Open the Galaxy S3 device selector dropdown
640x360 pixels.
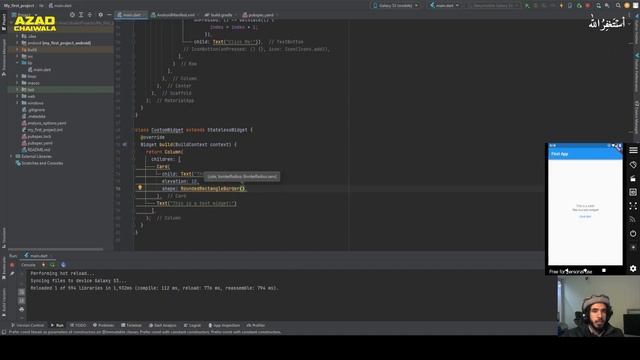tap(396, 5)
